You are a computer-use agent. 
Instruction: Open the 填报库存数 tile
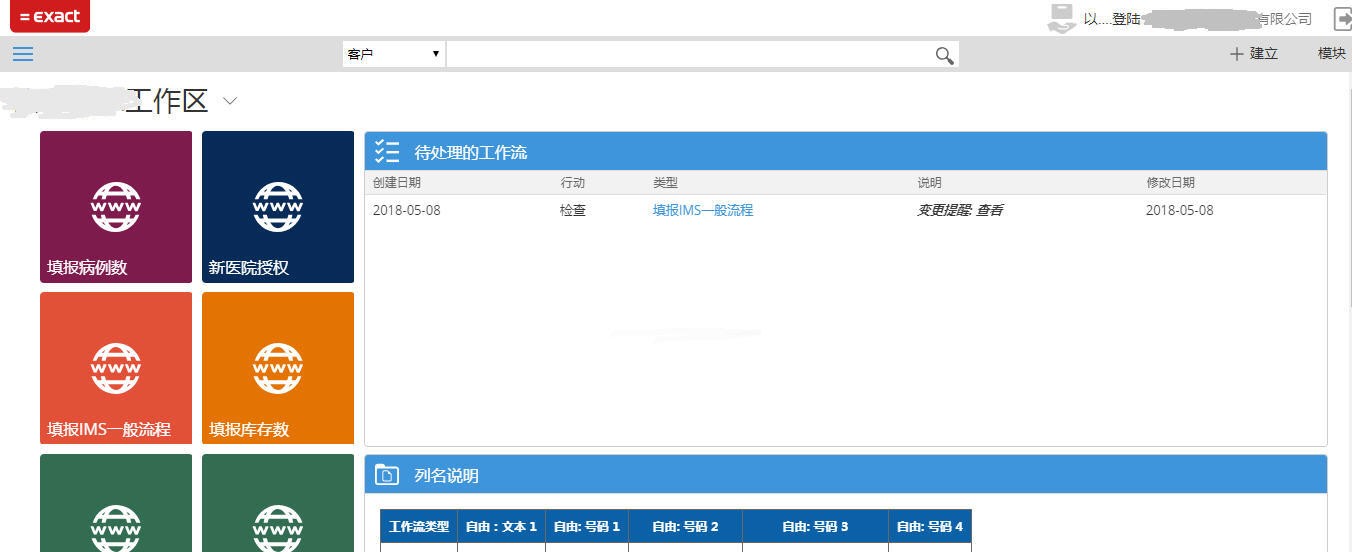click(278, 368)
